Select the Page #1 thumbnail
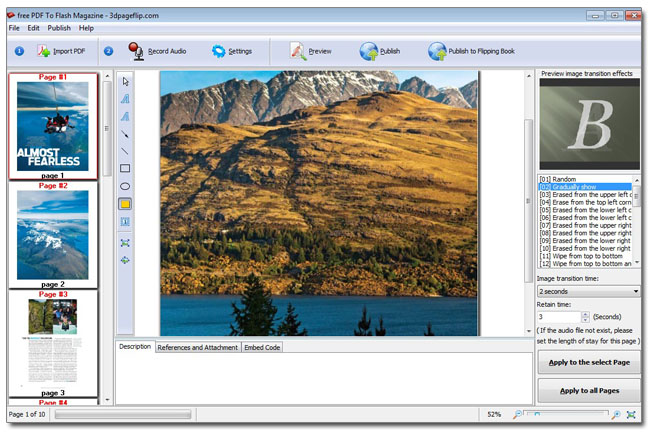Viewport: 650px width, 438px height. click(x=53, y=126)
